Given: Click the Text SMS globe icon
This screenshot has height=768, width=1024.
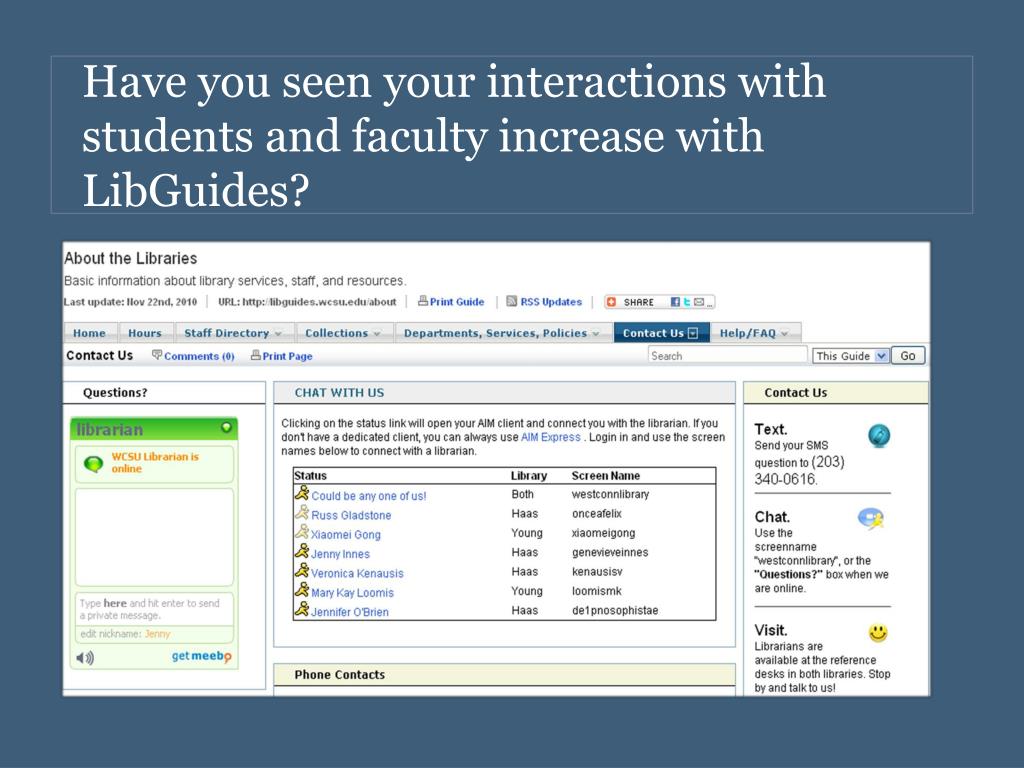Looking at the screenshot, I should coord(879,436).
